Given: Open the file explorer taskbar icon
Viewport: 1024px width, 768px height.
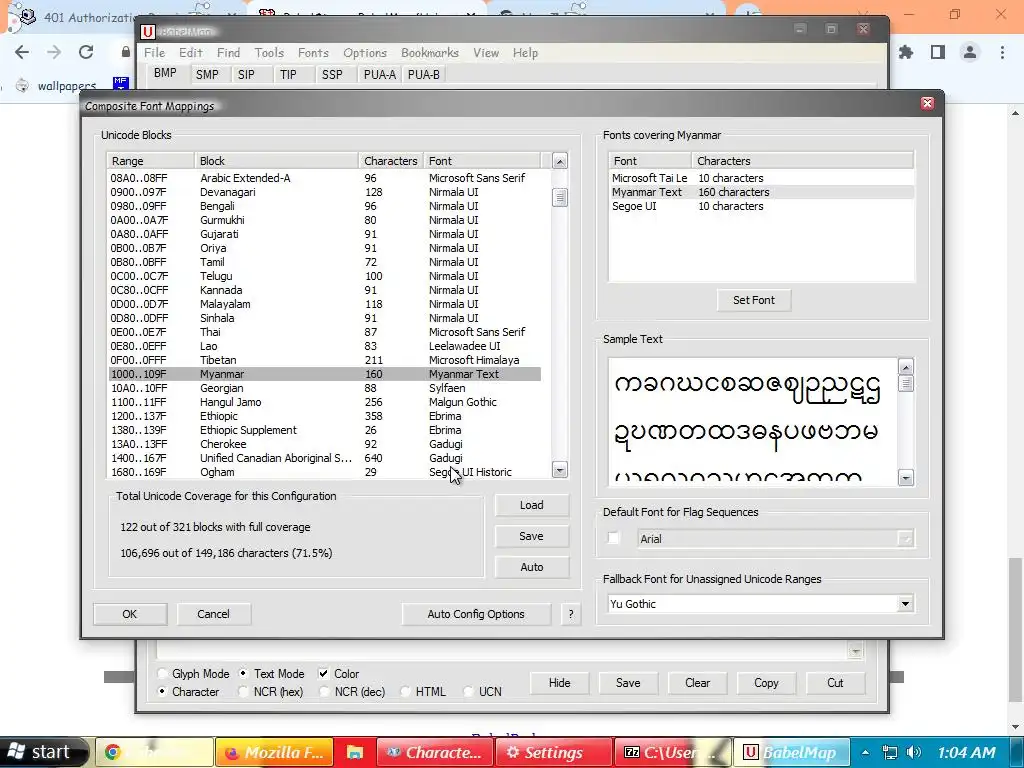Looking at the screenshot, I should point(355,752).
